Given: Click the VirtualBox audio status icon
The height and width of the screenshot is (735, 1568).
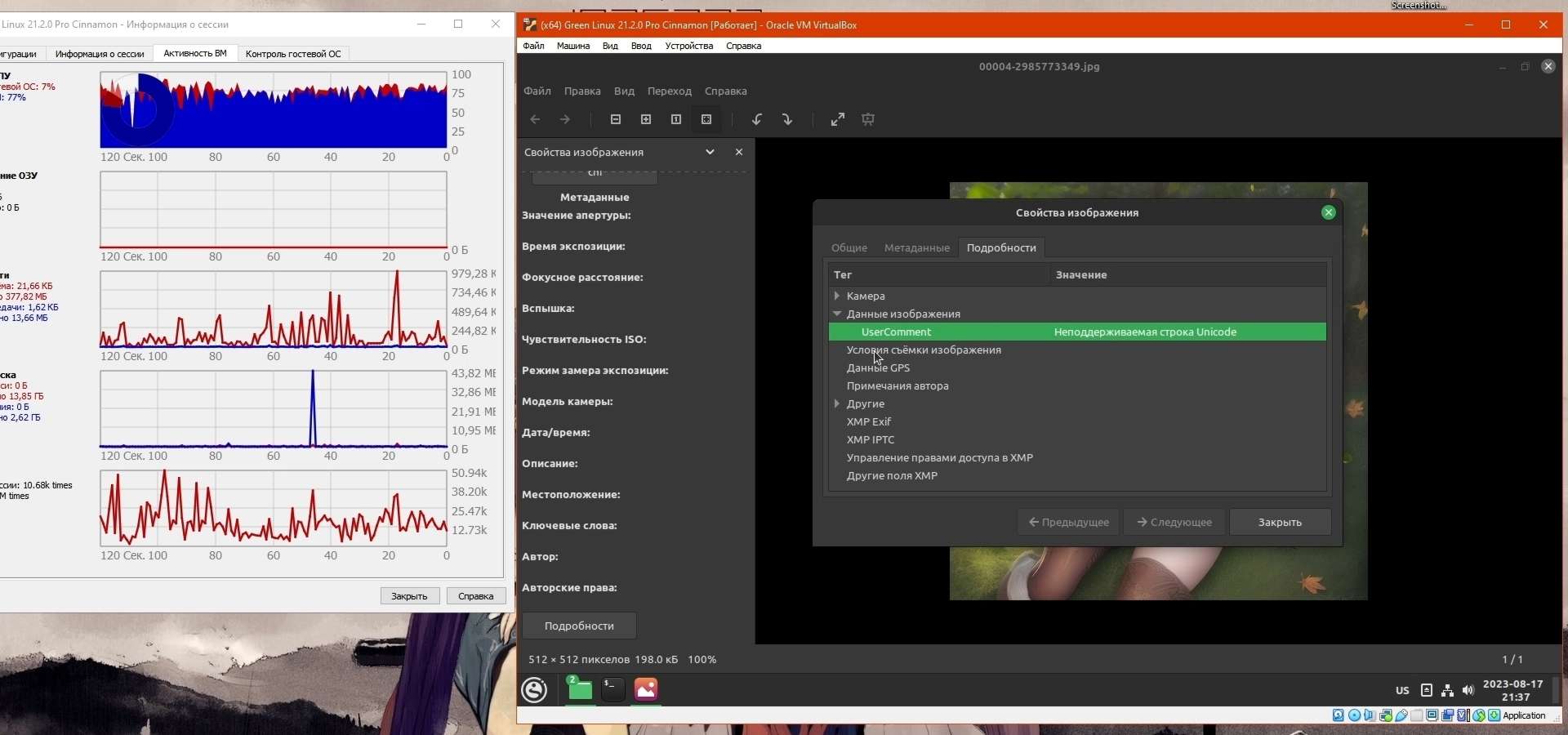Looking at the screenshot, I should [x=1370, y=715].
